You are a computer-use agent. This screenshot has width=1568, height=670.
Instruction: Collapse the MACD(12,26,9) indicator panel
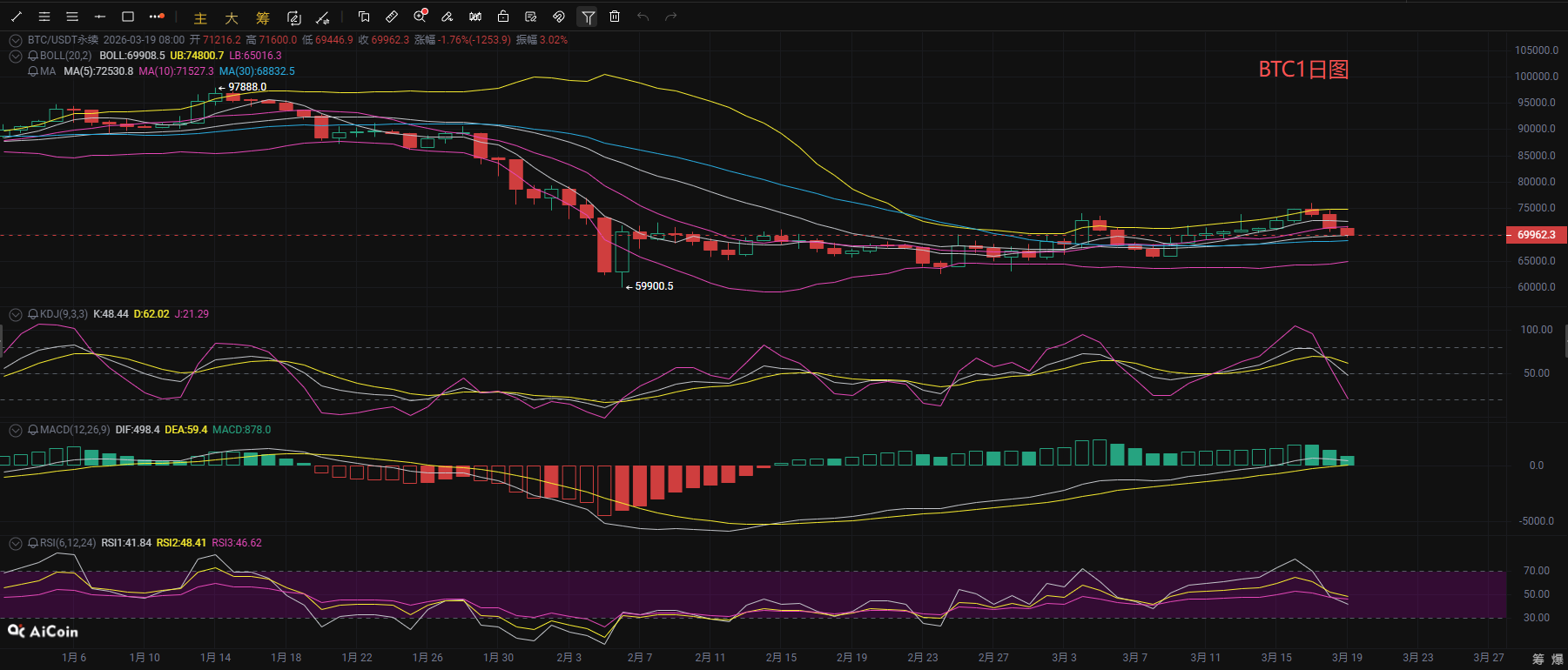click(15, 430)
